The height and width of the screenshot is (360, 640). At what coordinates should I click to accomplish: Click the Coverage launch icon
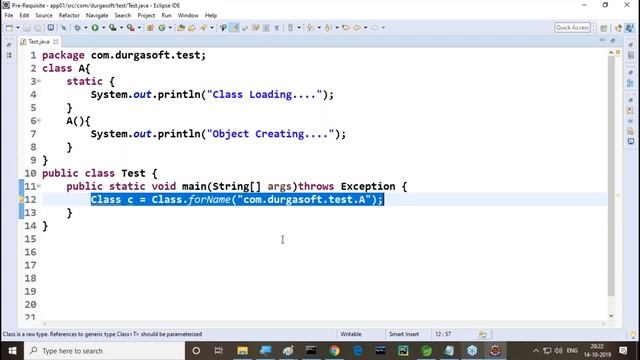point(113,28)
